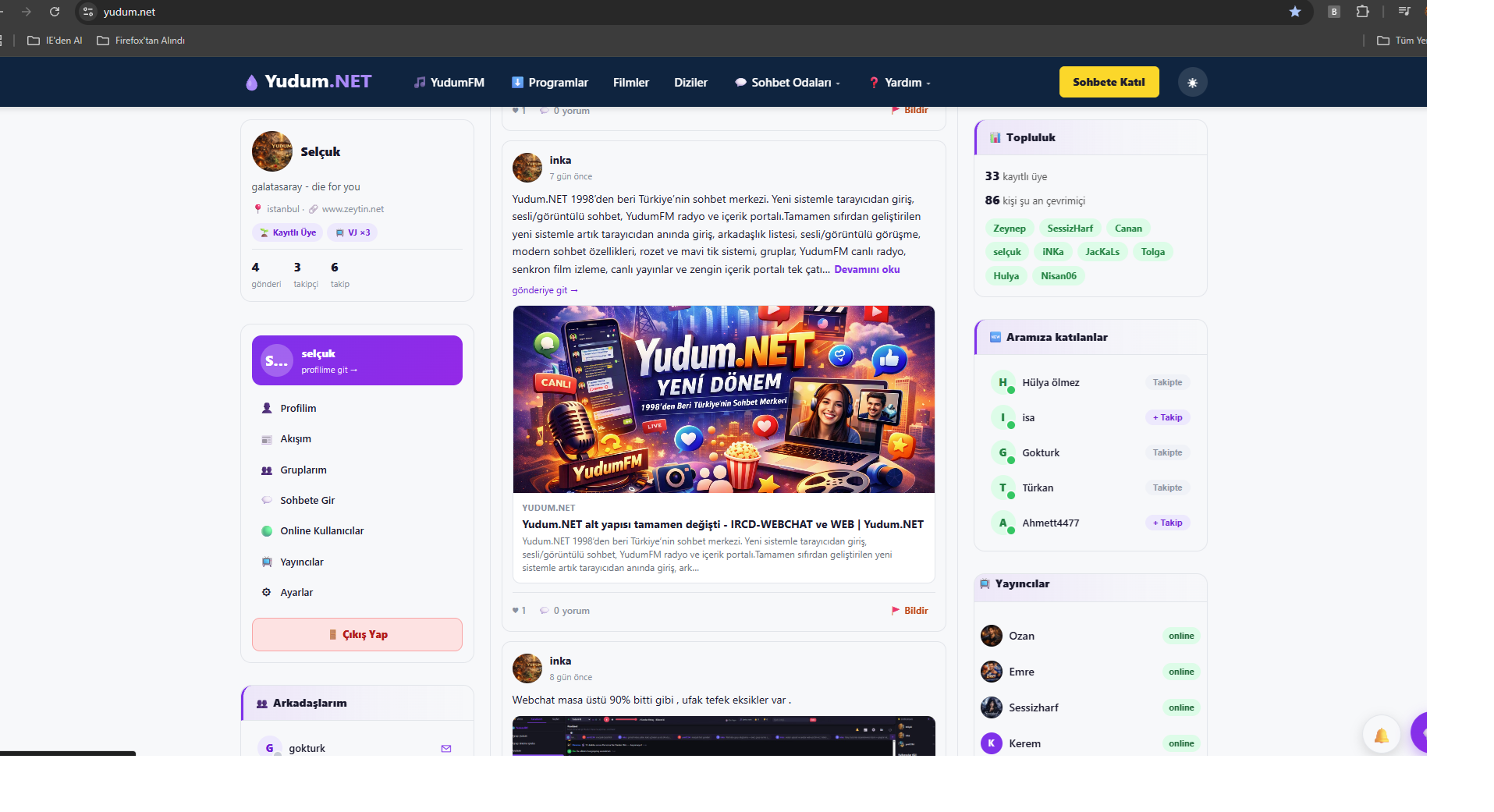The height and width of the screenshot is (812, 1494).
Task: Toggle Takipte for Hülya ölmez
Action: point(1167,382)
